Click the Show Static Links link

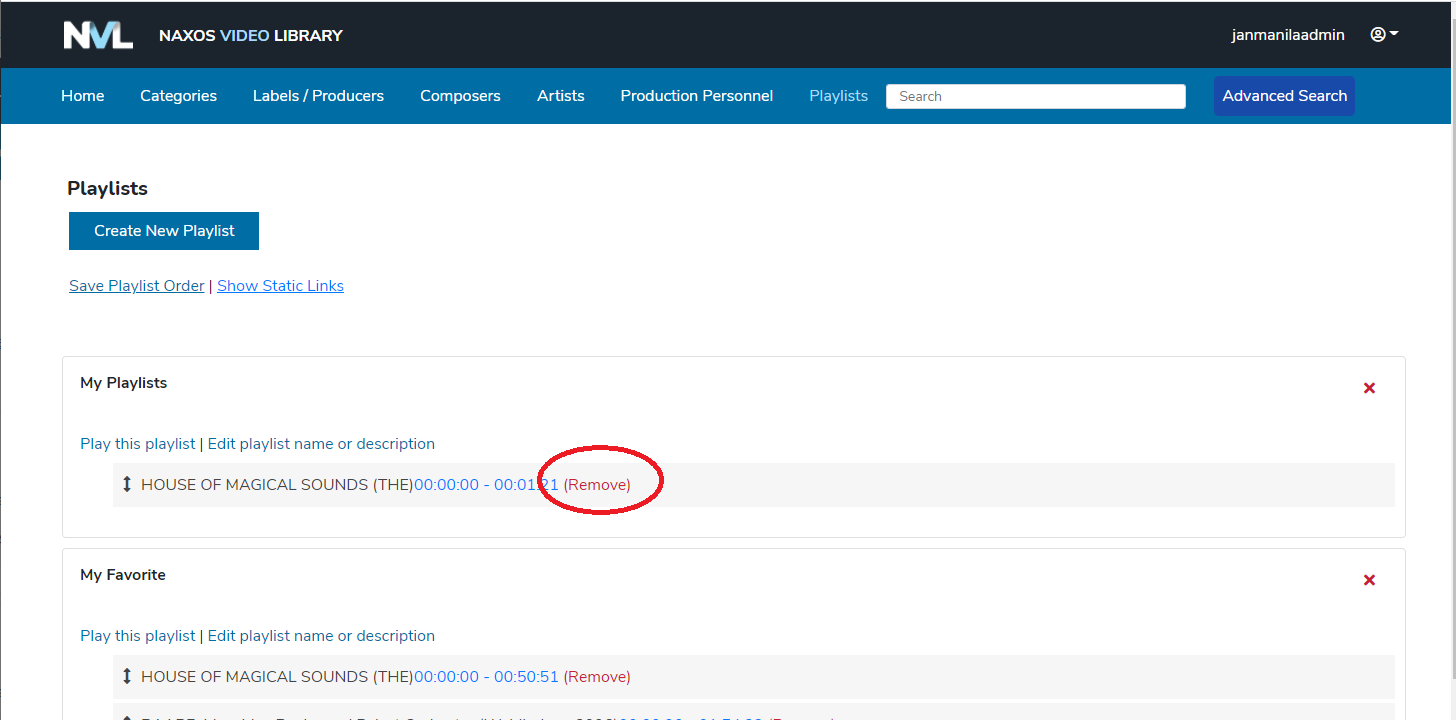coord(280,286)
